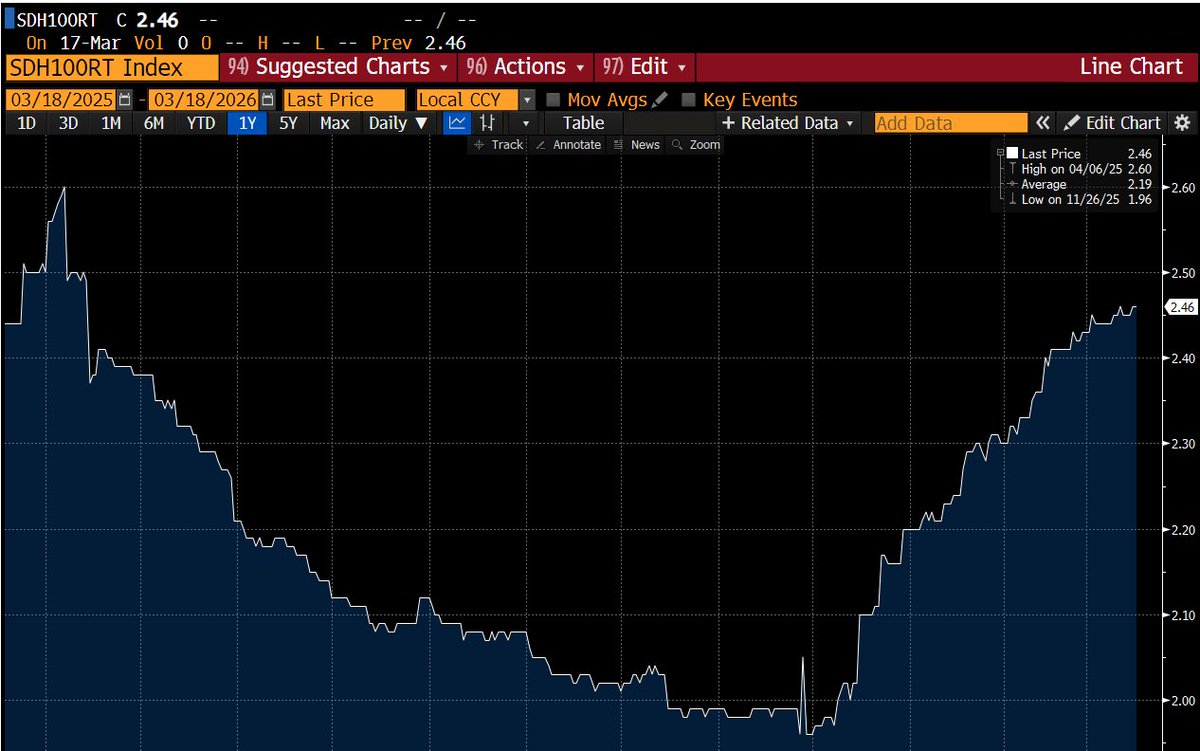The image size is (1200, 751).
Task: Select the YTD time range tab
Action: pyautogui.click(x=201, y=123)
